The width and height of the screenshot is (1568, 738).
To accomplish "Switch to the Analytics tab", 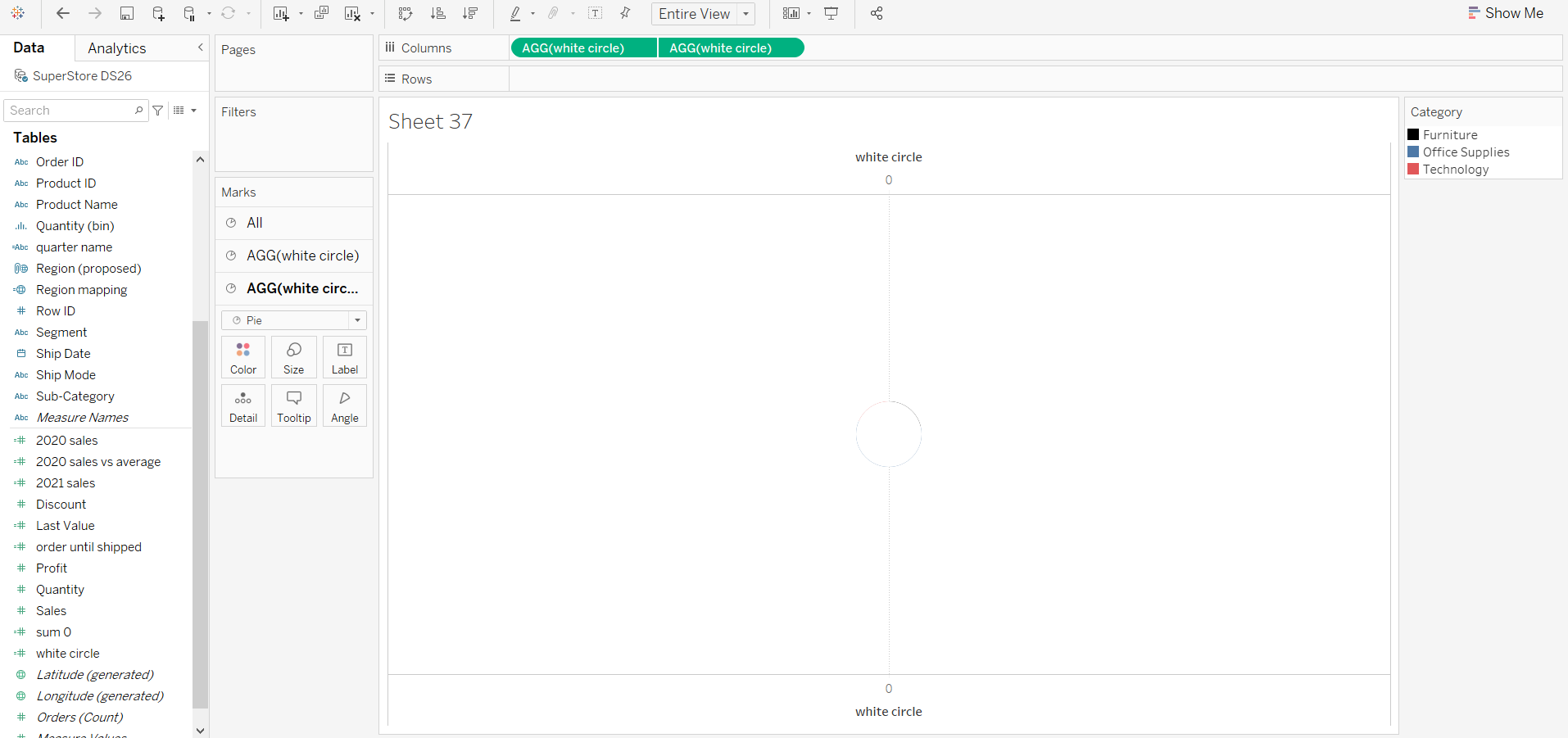I will [x=117, y=48].
